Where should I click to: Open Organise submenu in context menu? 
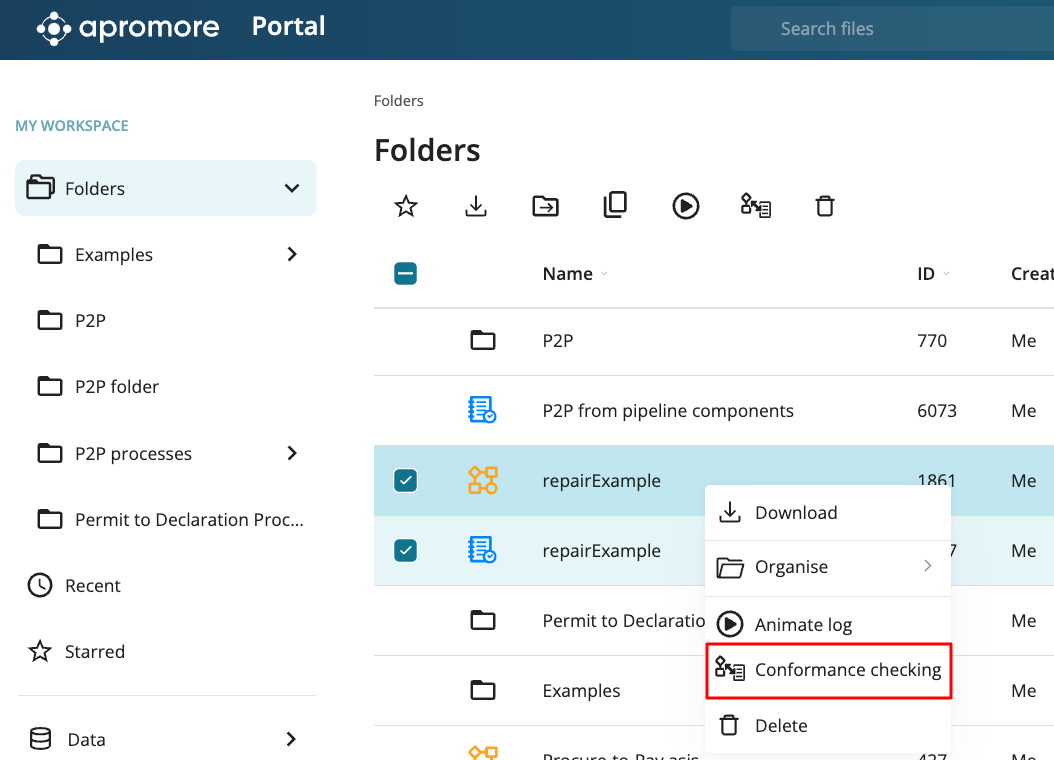click(828, 567)
